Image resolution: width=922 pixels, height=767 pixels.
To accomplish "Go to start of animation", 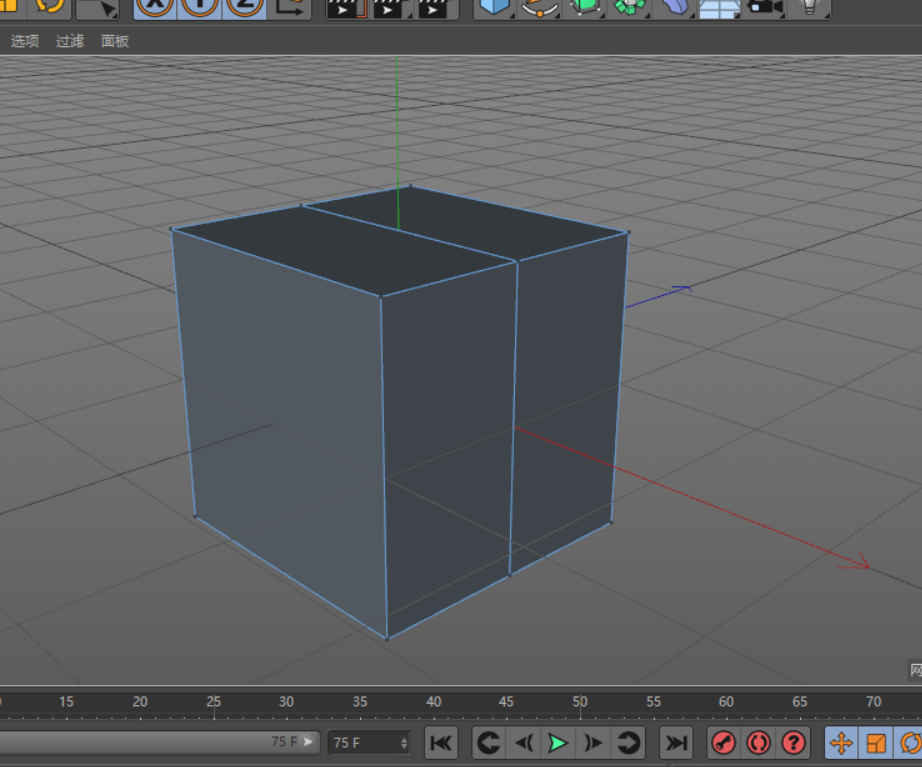I will [441, 743].
